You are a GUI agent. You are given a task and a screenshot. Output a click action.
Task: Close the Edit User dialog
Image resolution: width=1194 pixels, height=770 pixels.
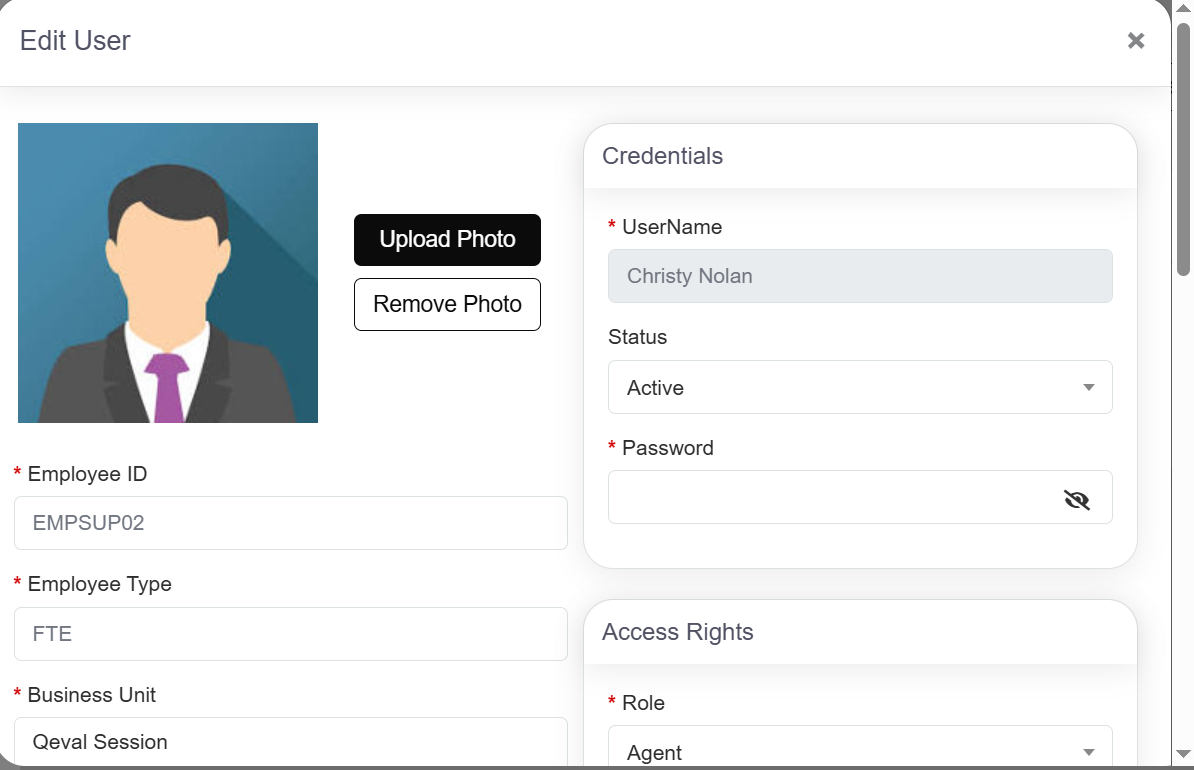click(1135, 40)
